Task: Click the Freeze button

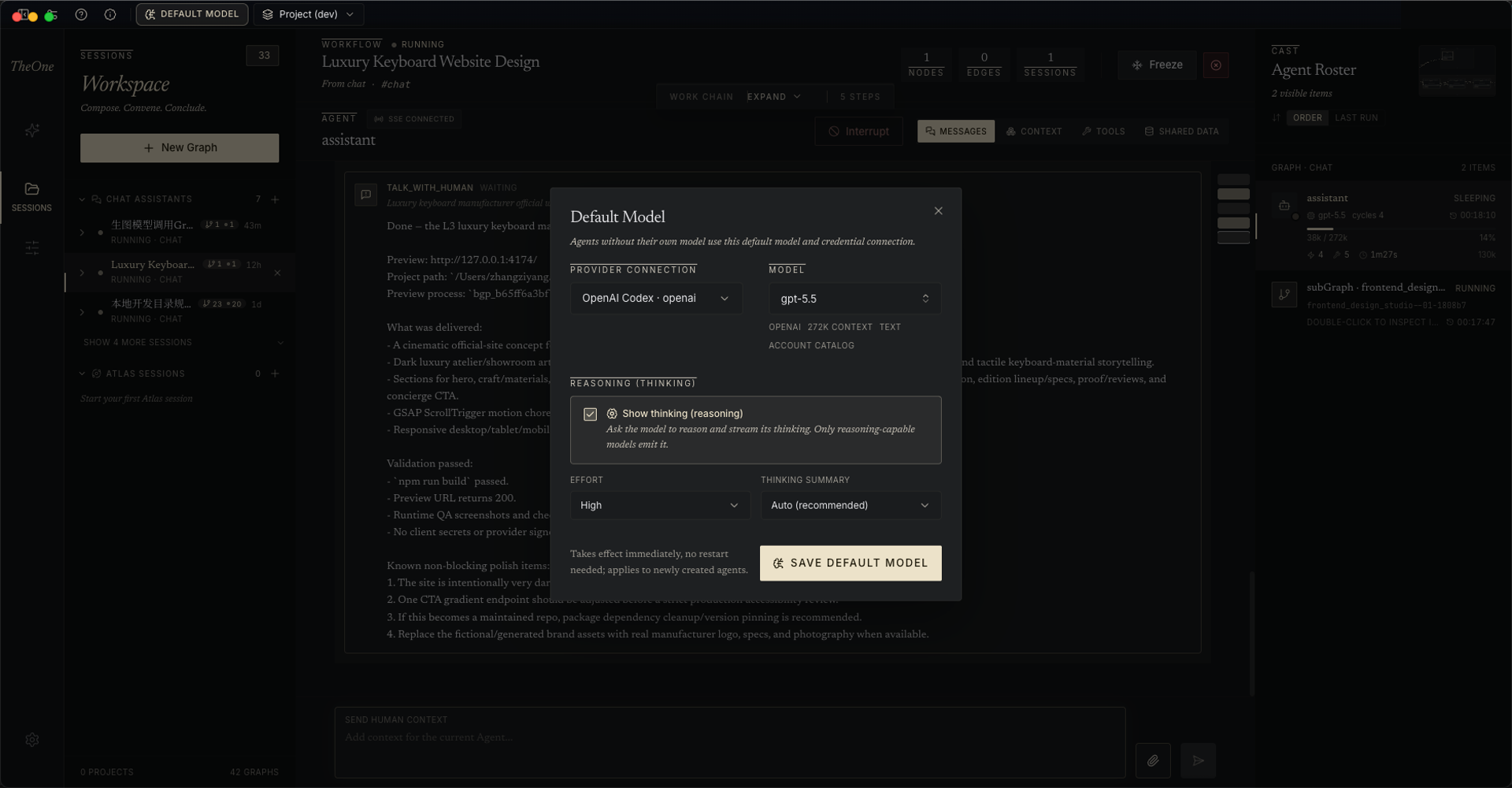Action: pos(1157,65)
